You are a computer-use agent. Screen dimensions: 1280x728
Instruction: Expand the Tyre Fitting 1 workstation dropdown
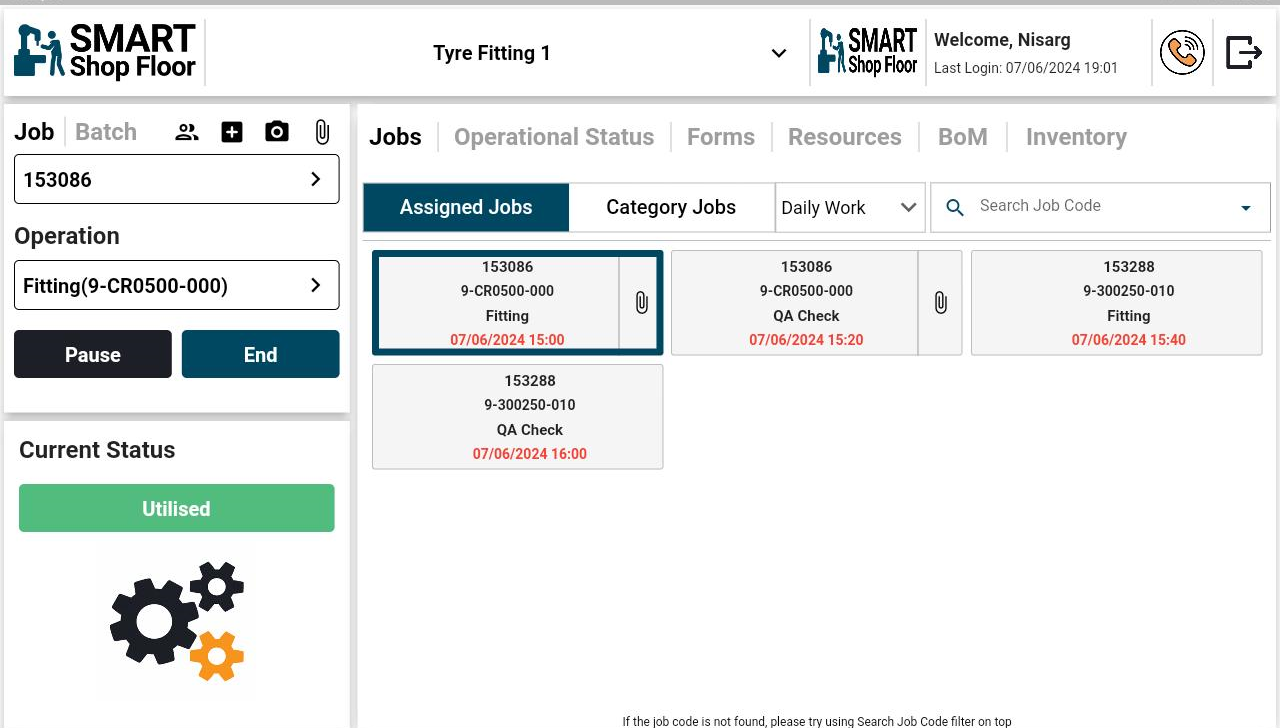click(x=778, y=53)
